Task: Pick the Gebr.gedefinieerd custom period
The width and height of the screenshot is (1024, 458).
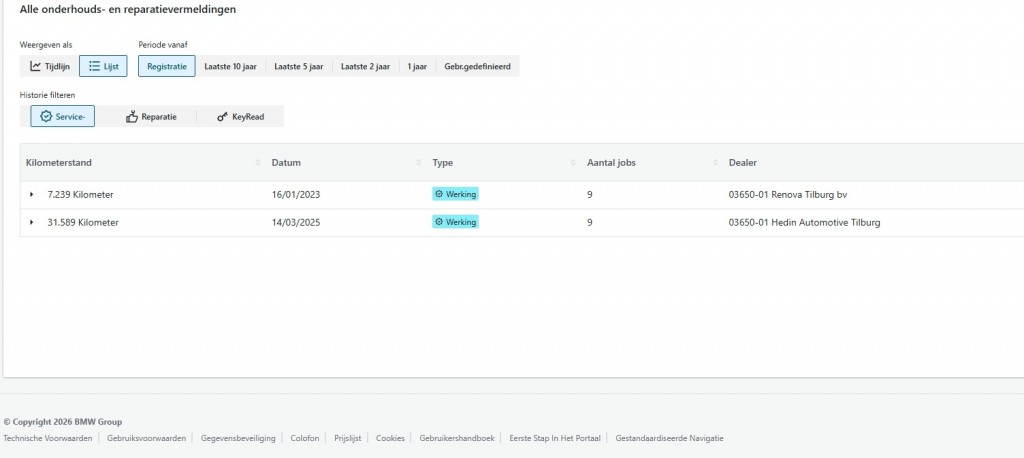Action: tap(477, 66)
